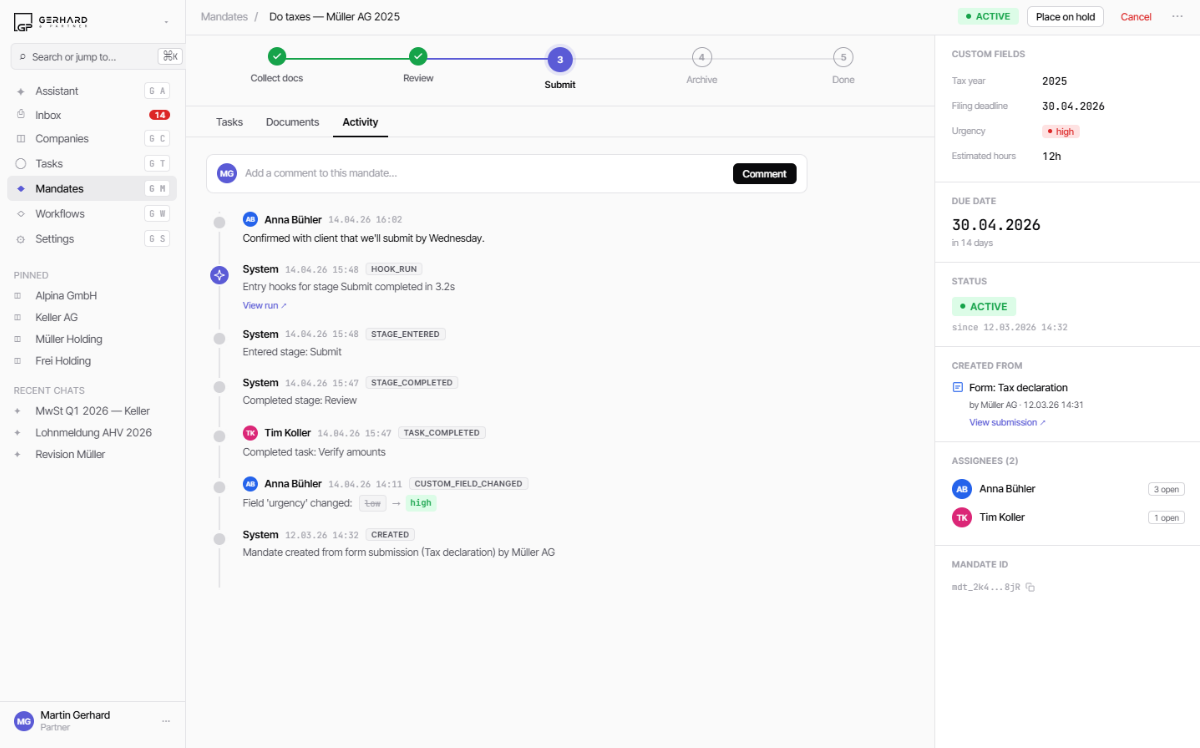Click the Inbox tray icon

click(21, 115)
